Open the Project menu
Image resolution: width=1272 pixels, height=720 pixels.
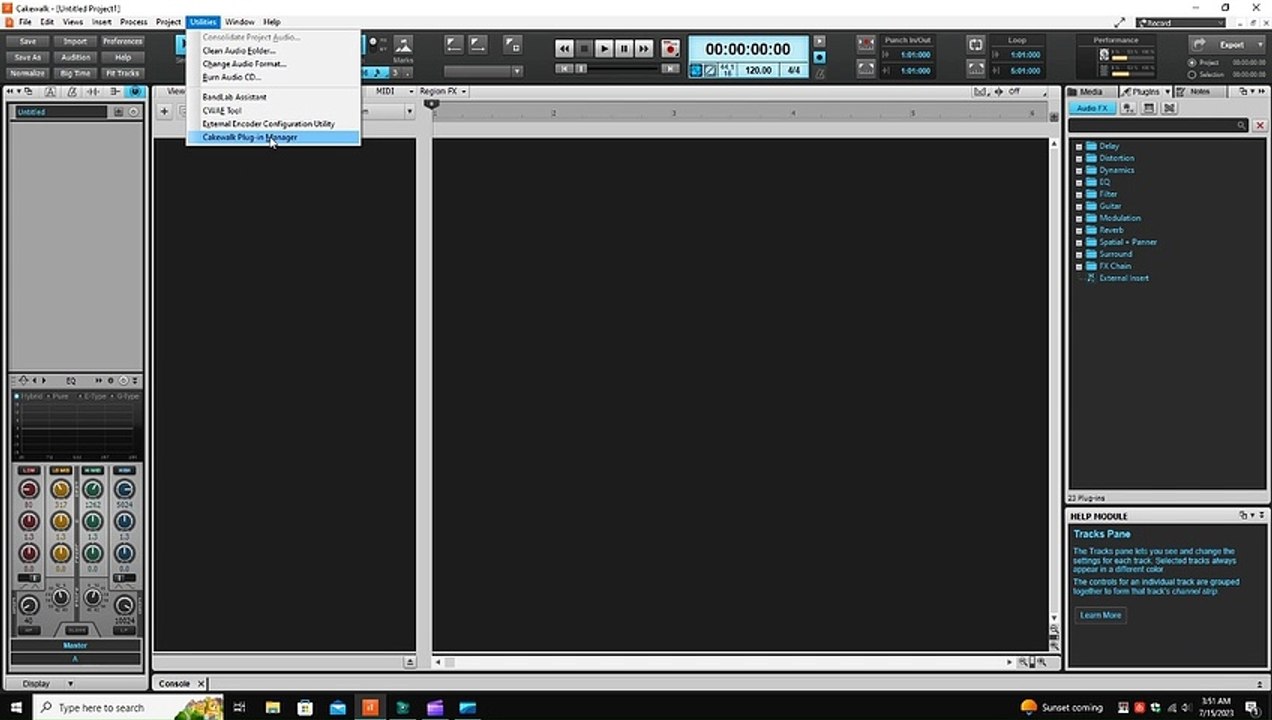[x=168, y=21]
